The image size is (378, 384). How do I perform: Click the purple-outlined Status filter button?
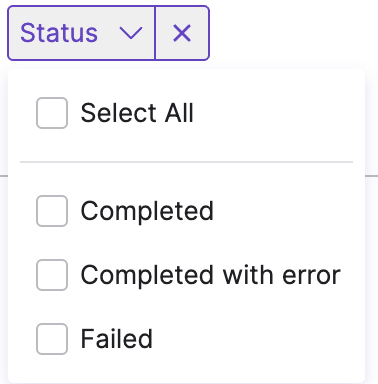tap(81, 33)
